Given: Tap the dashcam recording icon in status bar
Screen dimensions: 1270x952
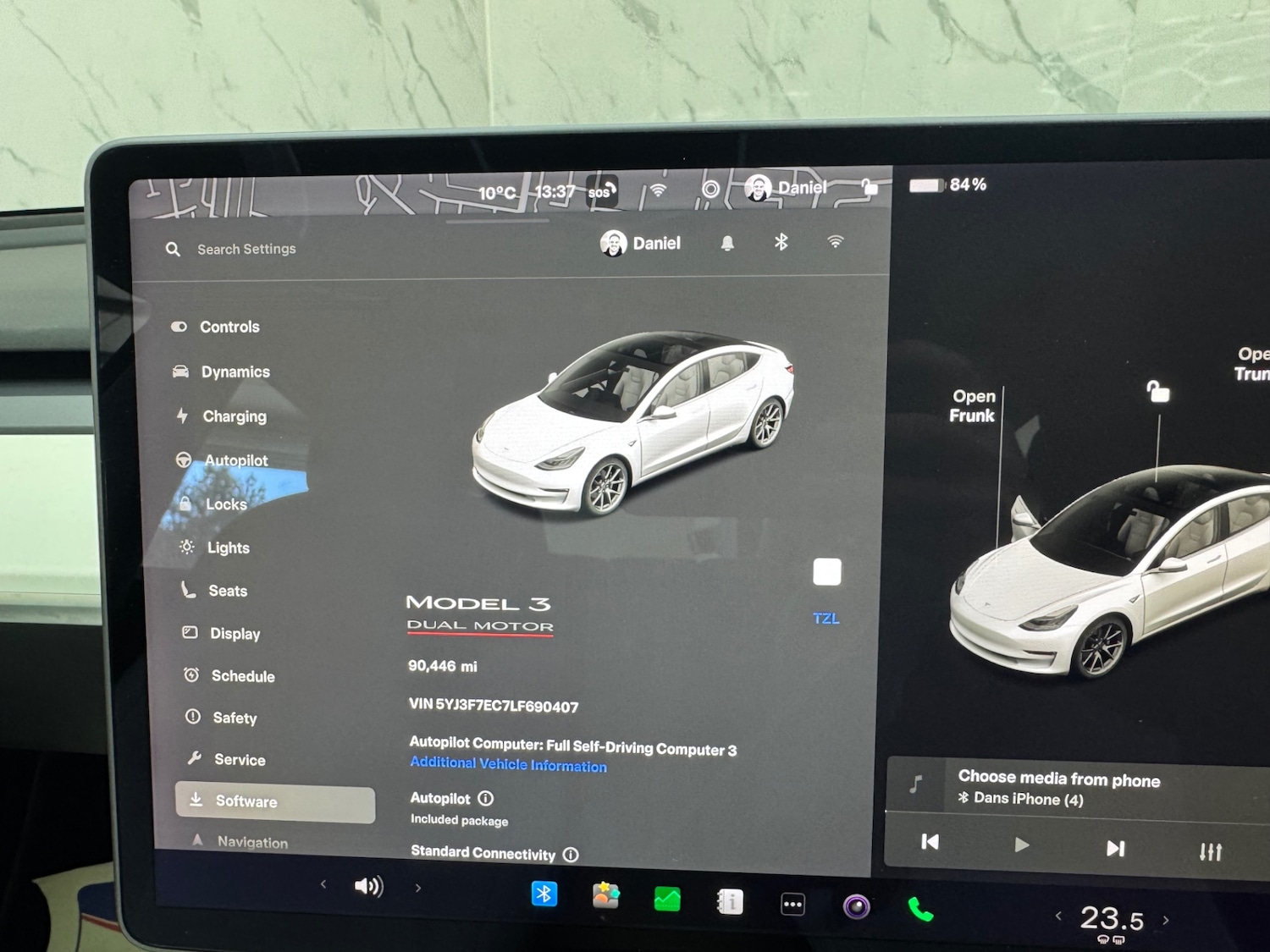Looking at the screenshot, I should tap(711, 189).
